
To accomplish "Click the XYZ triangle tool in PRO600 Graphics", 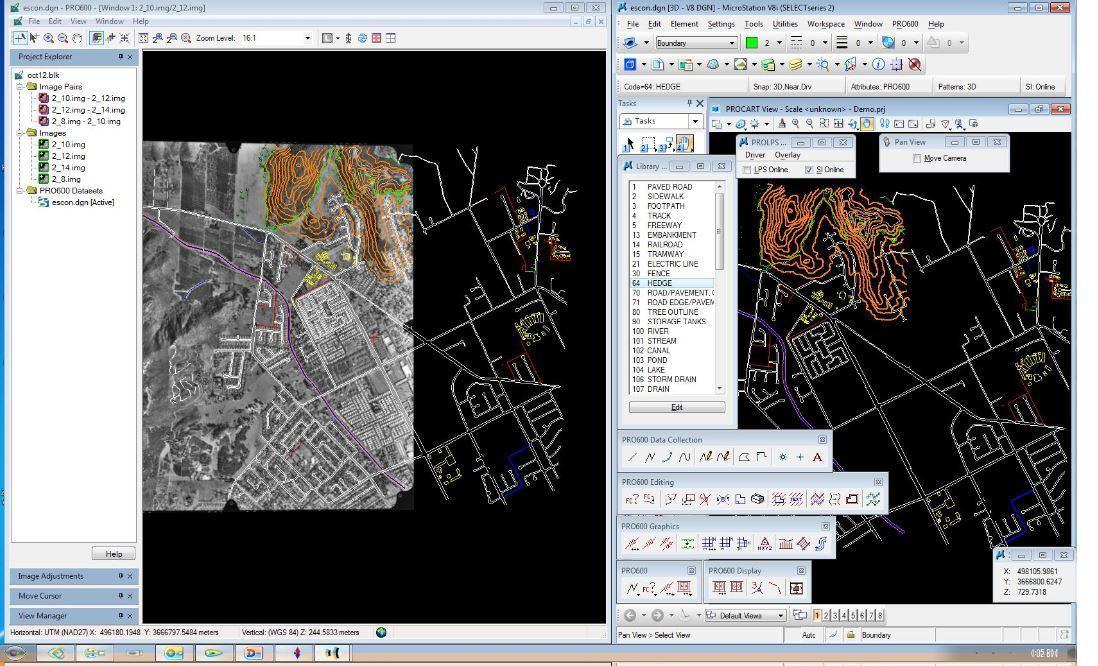I will pyautogui.click(x=764, y=544).
